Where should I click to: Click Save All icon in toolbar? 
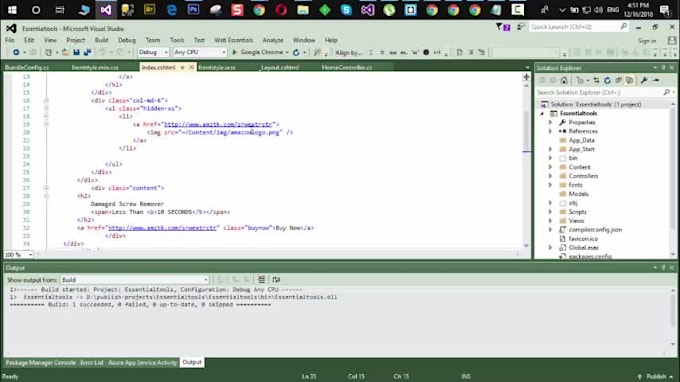point(87,52)
